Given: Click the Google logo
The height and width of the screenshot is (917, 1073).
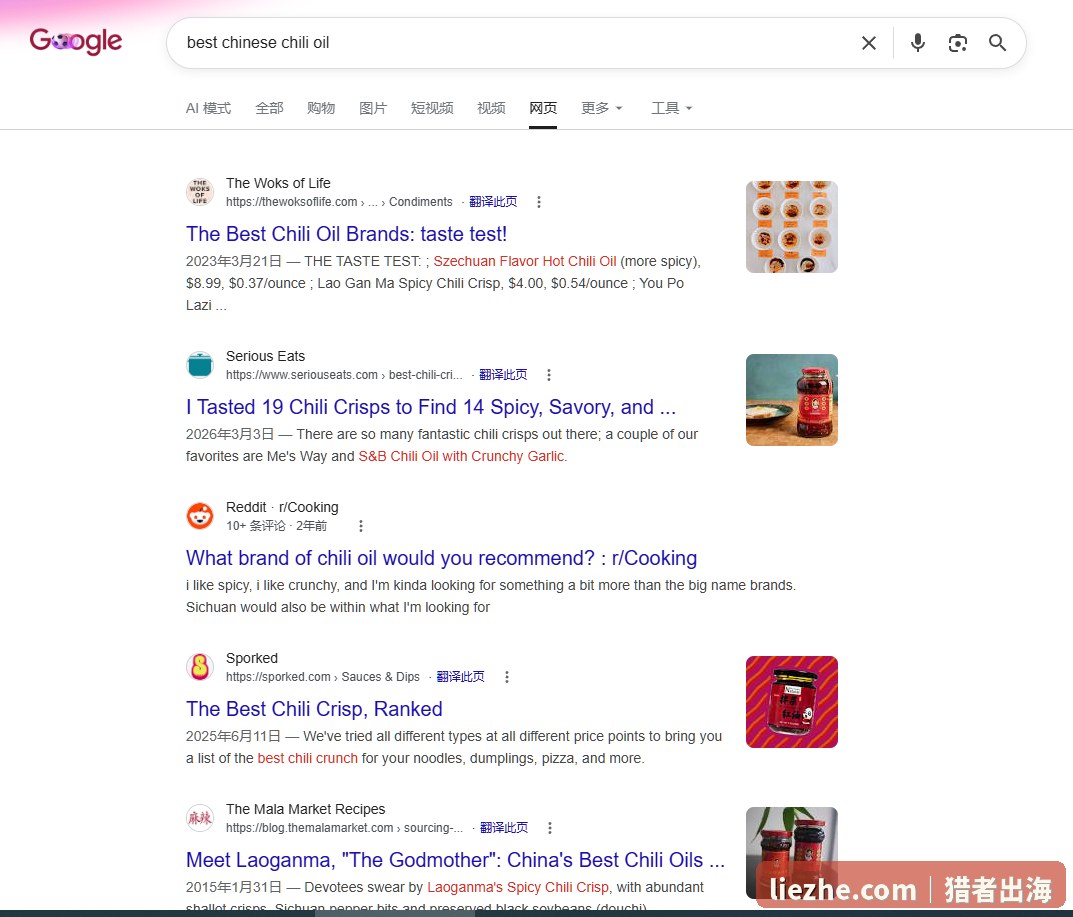Looking at the screenshot, I should click(76, 42).
